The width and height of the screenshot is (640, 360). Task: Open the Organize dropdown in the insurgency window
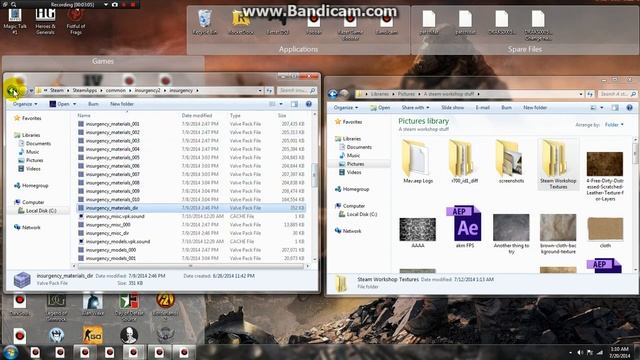[x=25, y=104]
